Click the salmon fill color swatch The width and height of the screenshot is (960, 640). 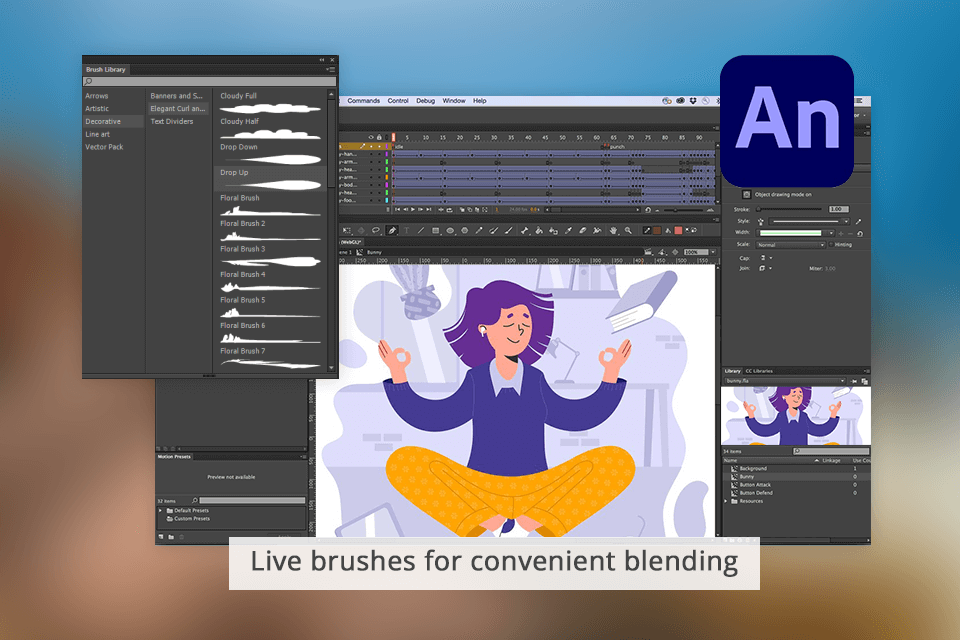pos(678,230)
